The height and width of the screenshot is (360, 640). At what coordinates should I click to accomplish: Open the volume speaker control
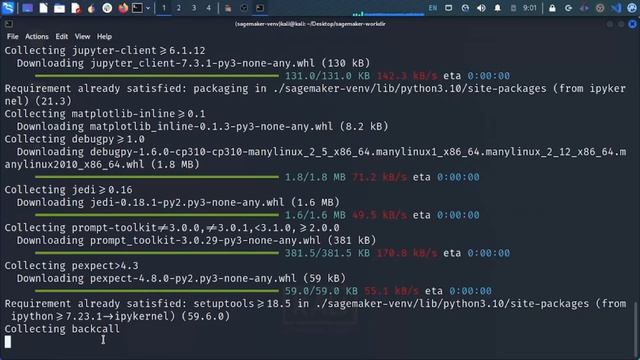481,8
